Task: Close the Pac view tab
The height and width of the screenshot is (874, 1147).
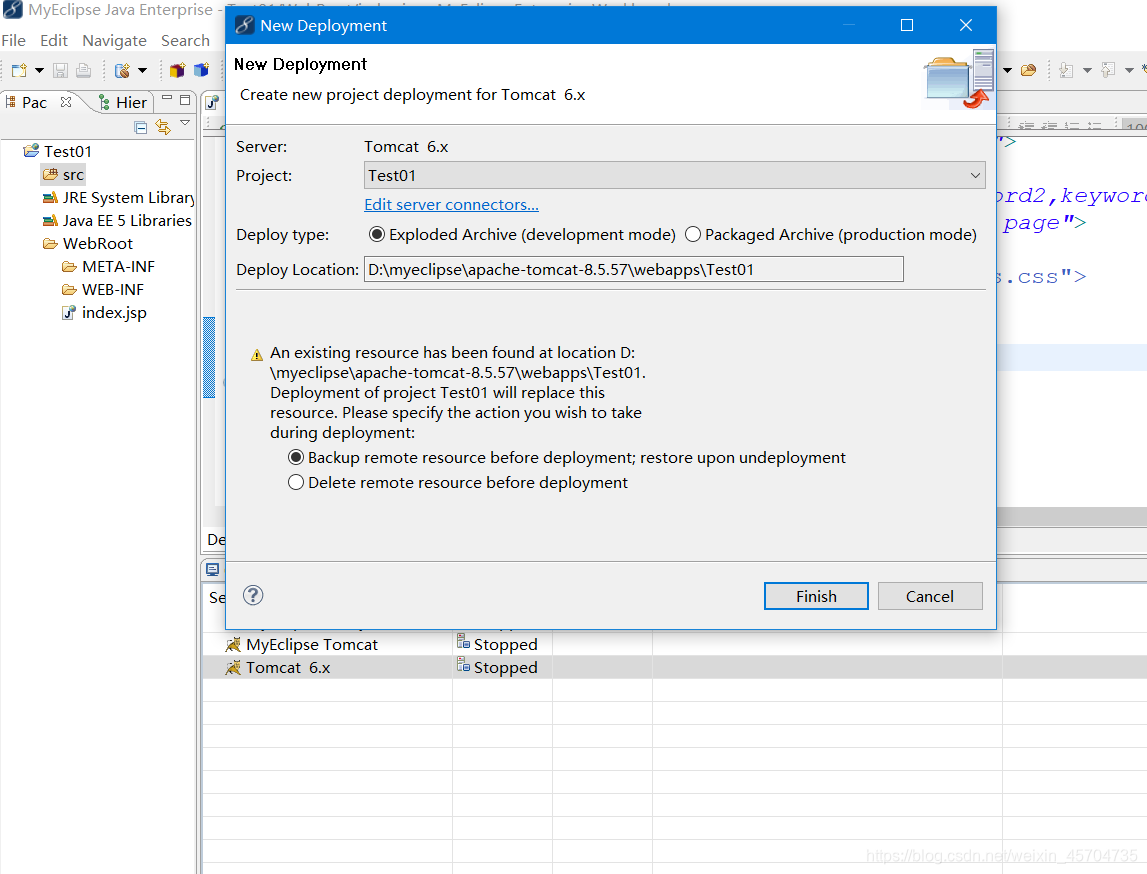Action: pyautogui.click(x=66, y=102)
